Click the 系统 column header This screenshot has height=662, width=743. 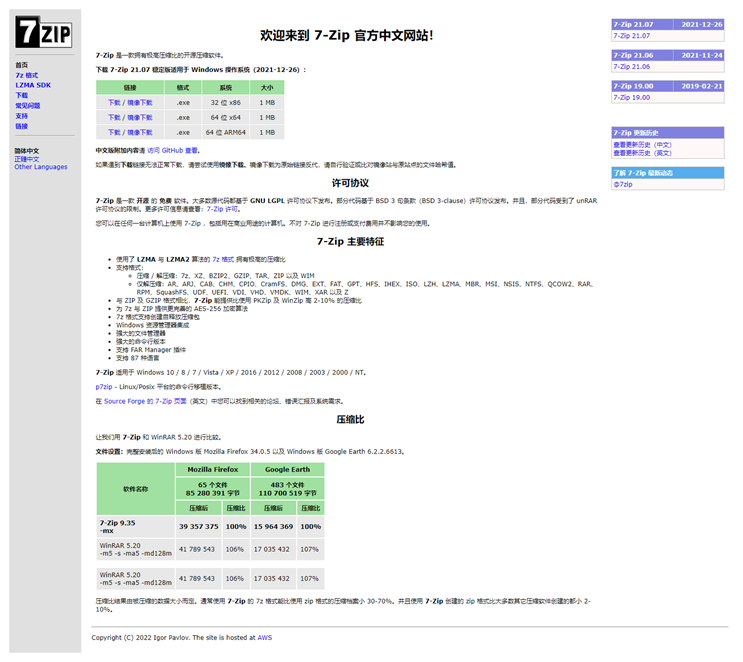[x=226, y=88]
